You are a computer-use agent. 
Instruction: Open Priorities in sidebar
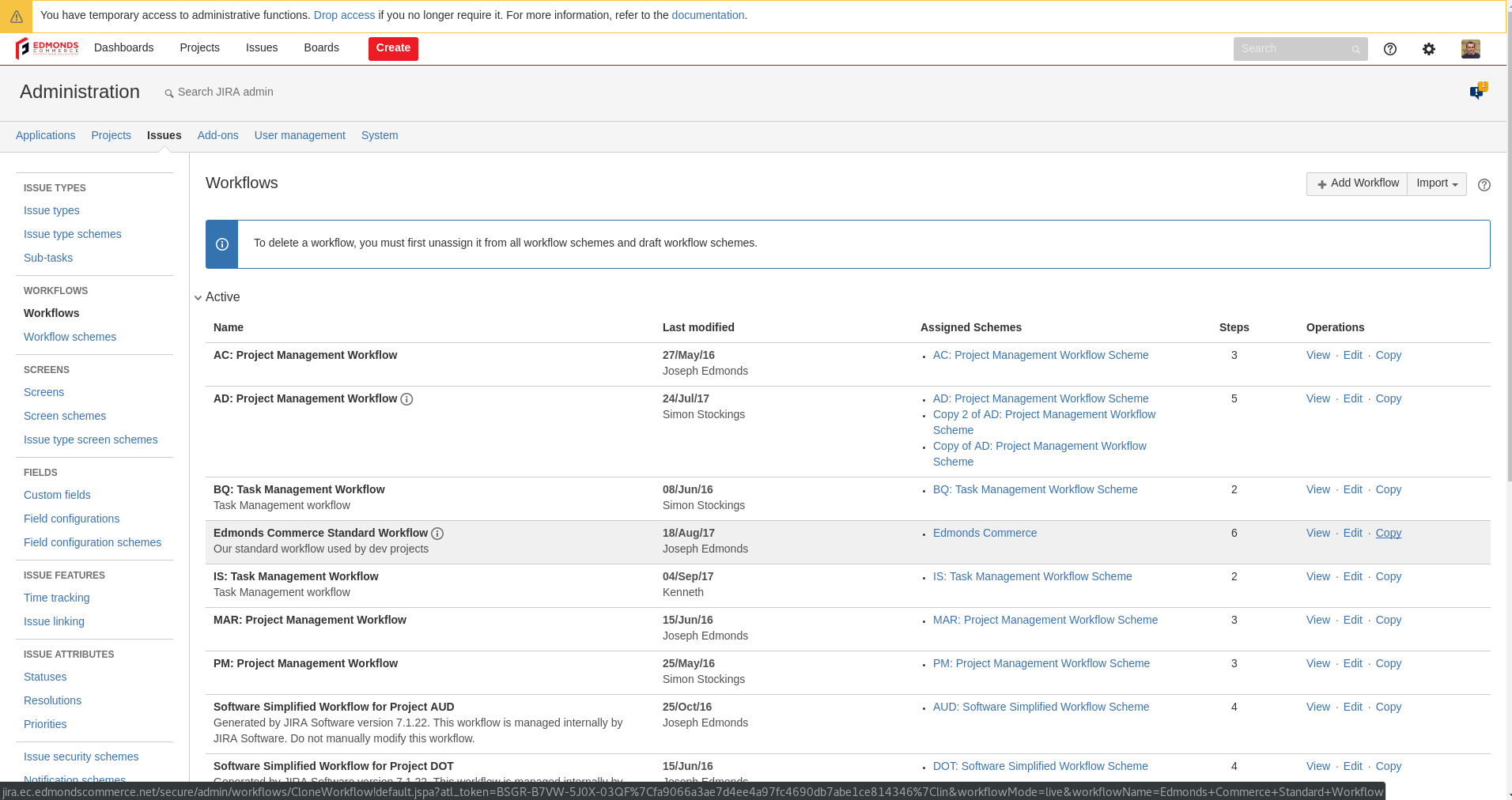click(x=45, y=724)
